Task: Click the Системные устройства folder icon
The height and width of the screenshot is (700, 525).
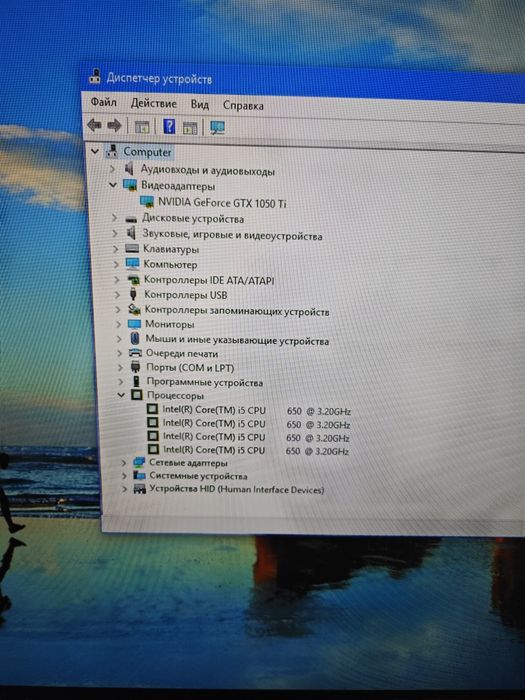Action: tap(140, 475)
